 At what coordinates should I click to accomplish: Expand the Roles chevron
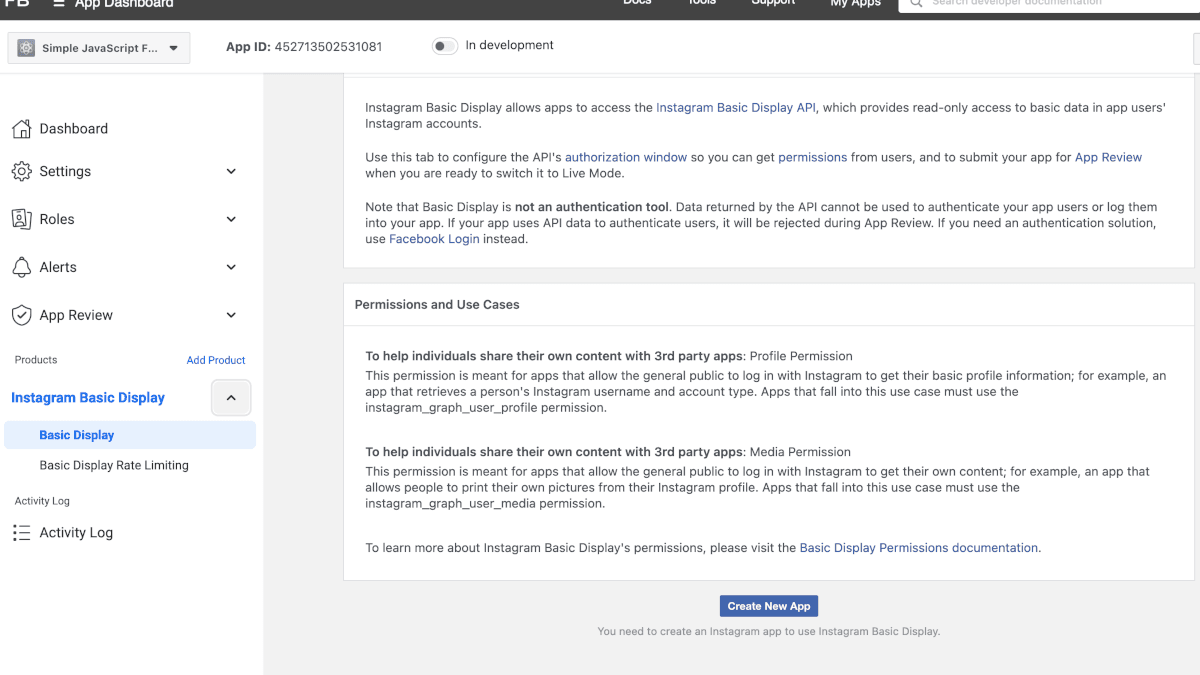(231, 219)
